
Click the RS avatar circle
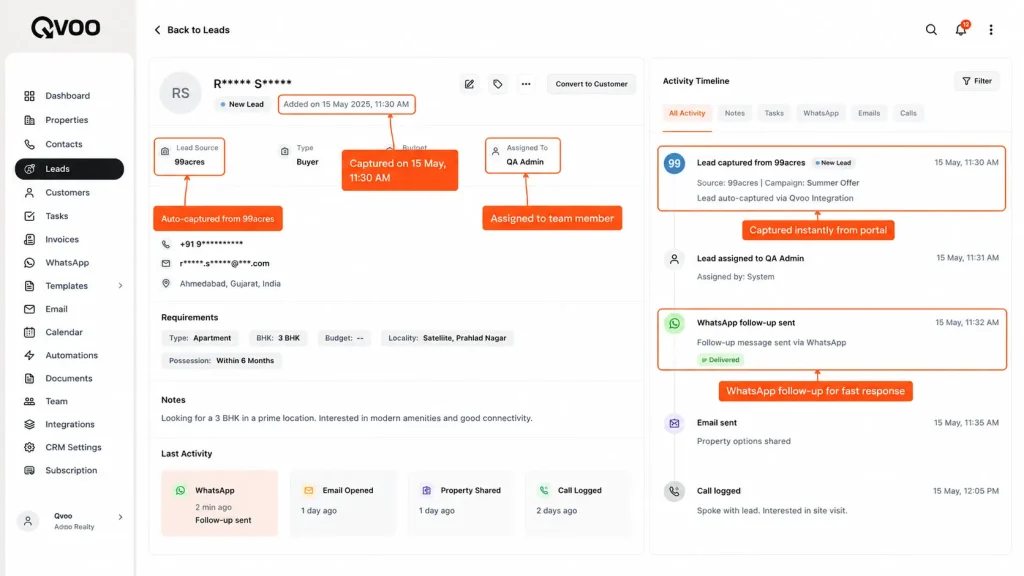[180, 93]
